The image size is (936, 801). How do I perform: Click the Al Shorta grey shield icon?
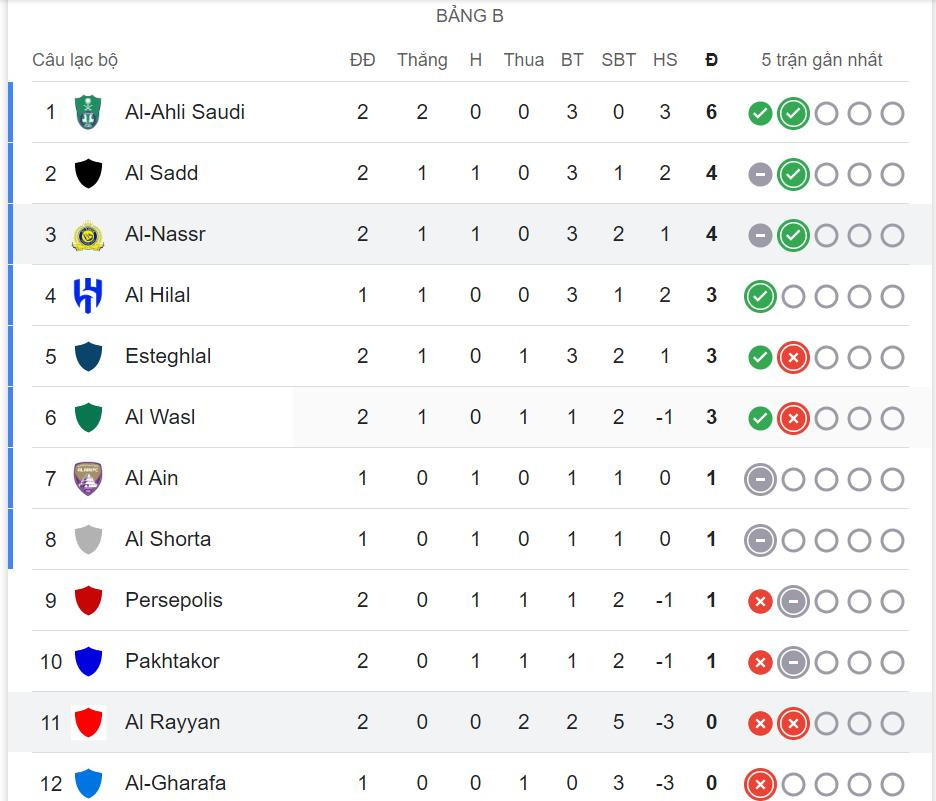89,540
